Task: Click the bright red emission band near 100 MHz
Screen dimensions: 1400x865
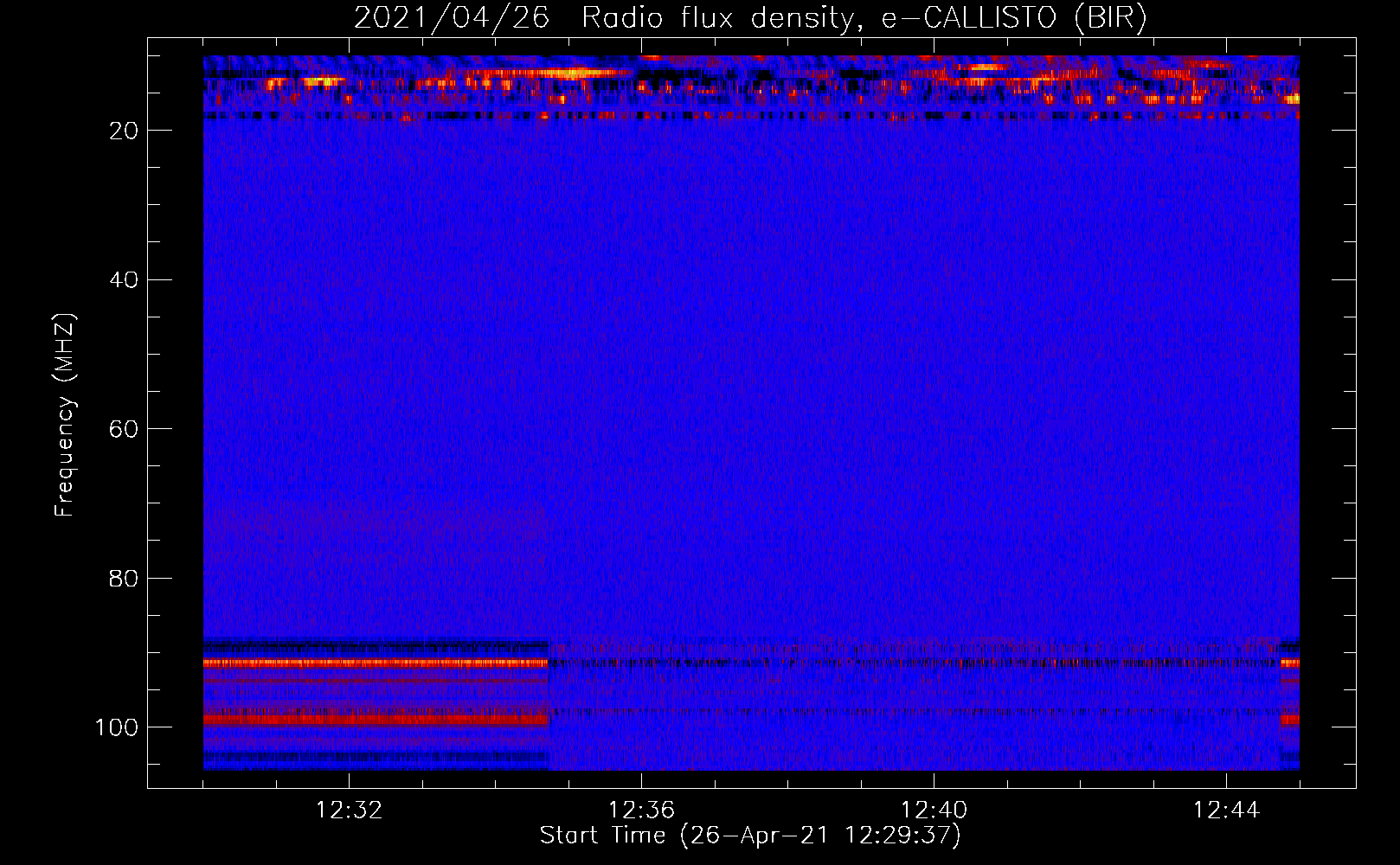Action: [376, 720]
